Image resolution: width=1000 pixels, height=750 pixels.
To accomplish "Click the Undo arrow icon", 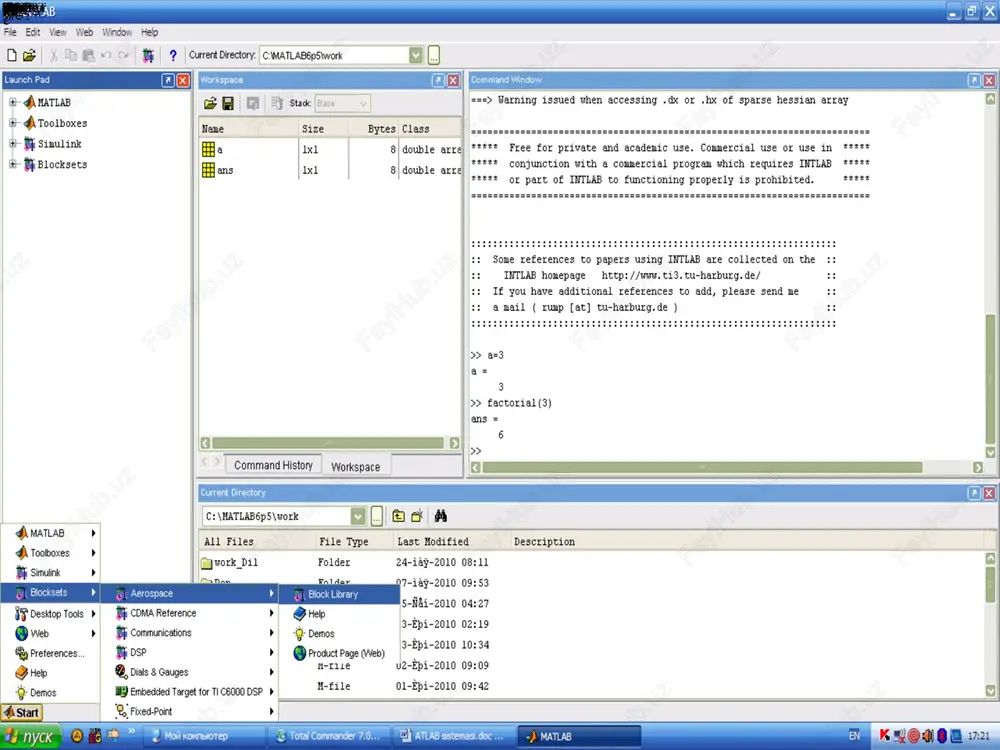I will tap(106, 55).
